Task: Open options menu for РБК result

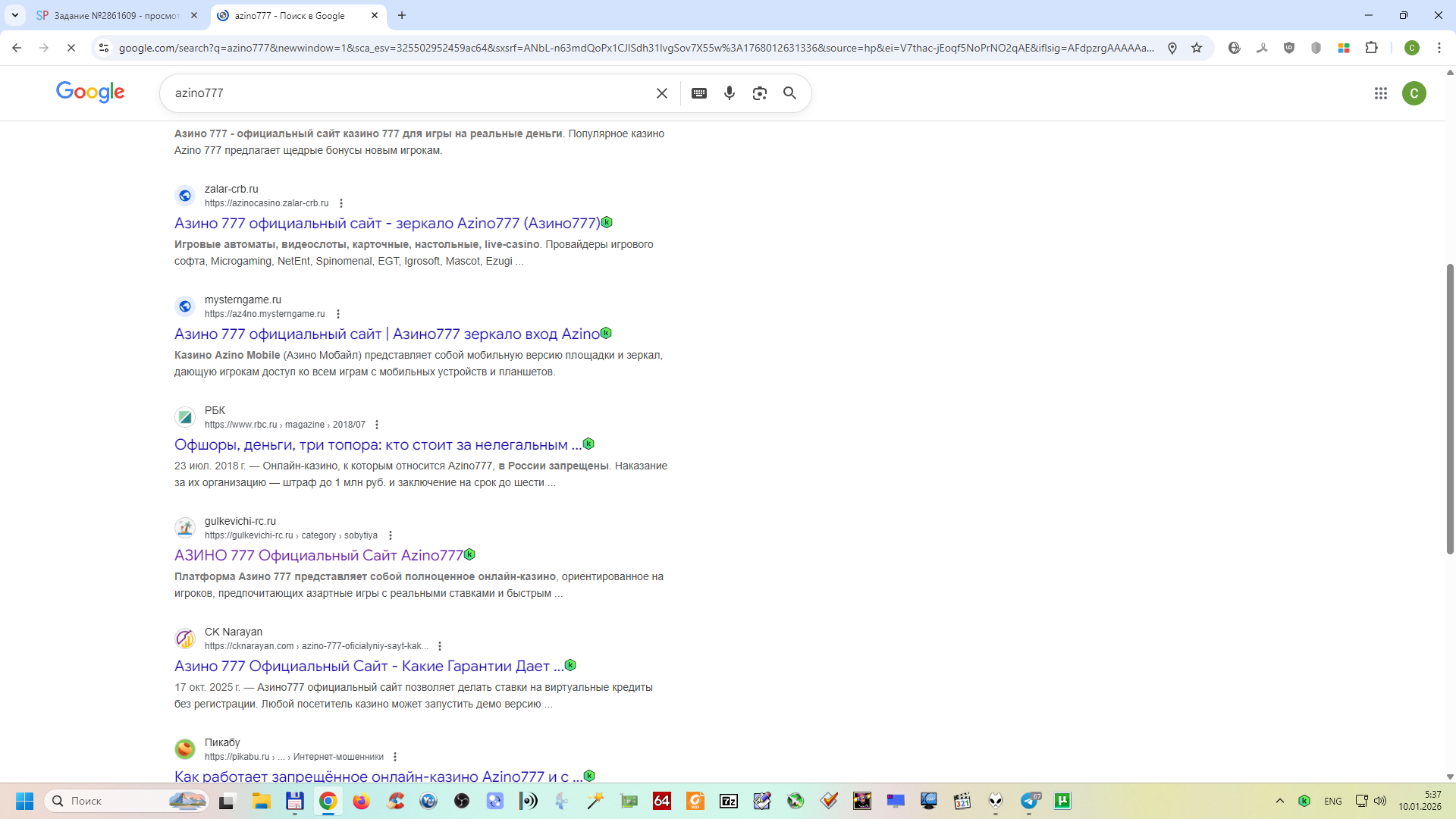Action: [x=377, y=425]
